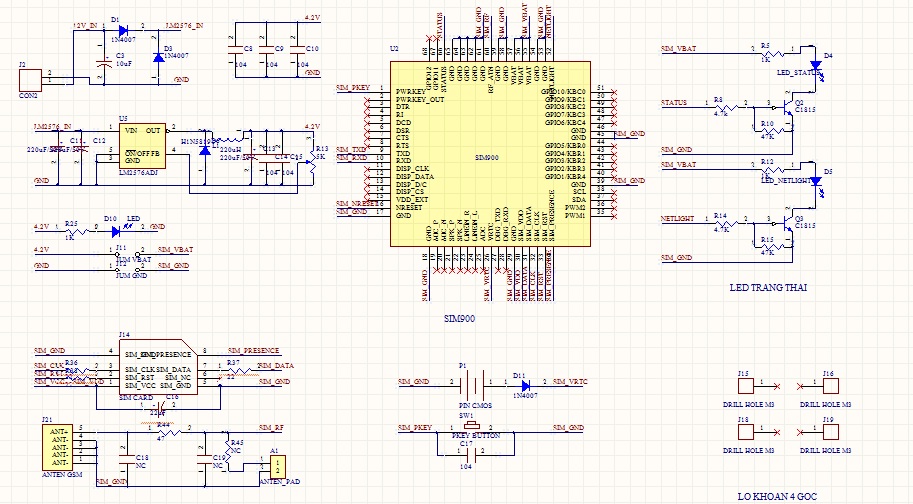Click the D5 LED_NETLIGHT diode
Image resolution: width=913 pixels, height=504 pixels.
pyautogui.click(x=816, y=181)
